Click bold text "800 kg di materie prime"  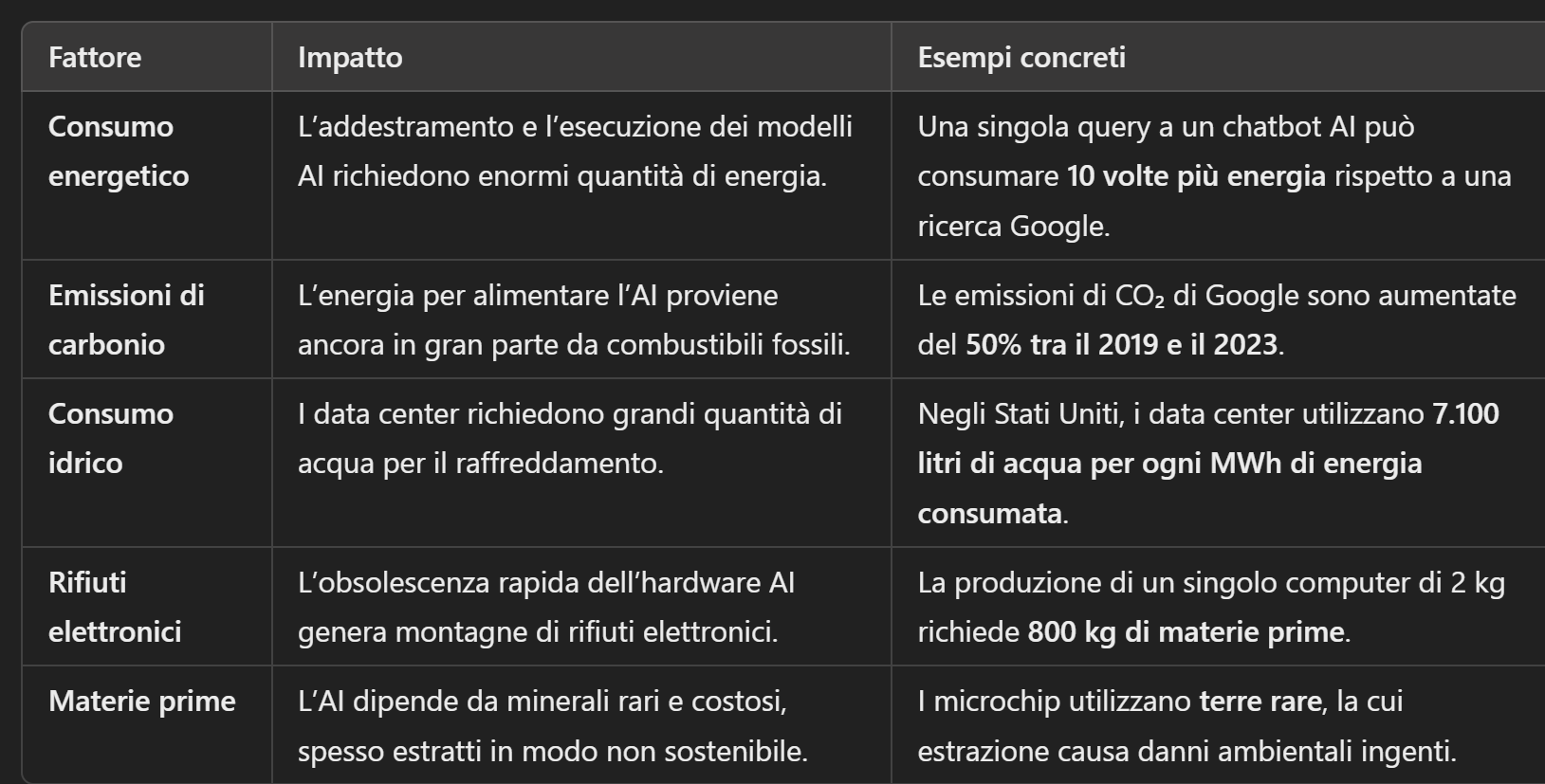tap(1186, 632)
